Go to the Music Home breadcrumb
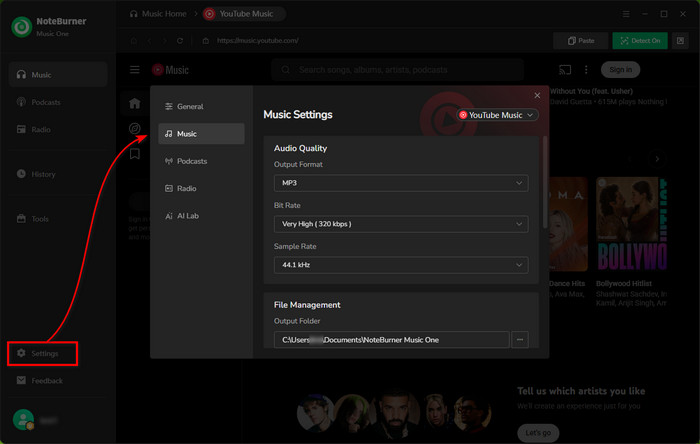The width and height of the screenshot is (700, 444). [x=158, y=14]
